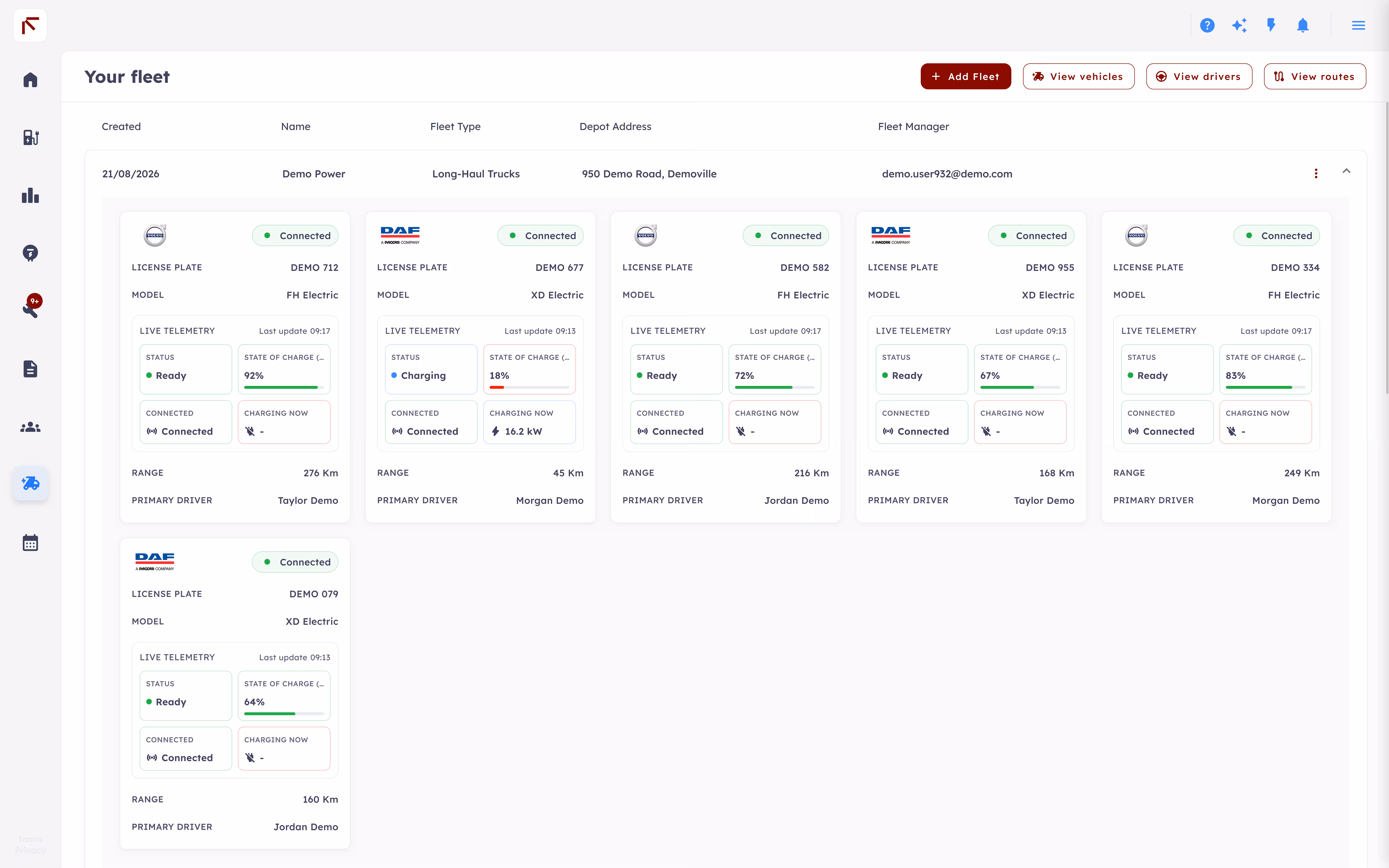Image resolution: width=1389 pixels, height=868 pixels.
Task: Open the help question mark icon
Action: (1207, 25)
